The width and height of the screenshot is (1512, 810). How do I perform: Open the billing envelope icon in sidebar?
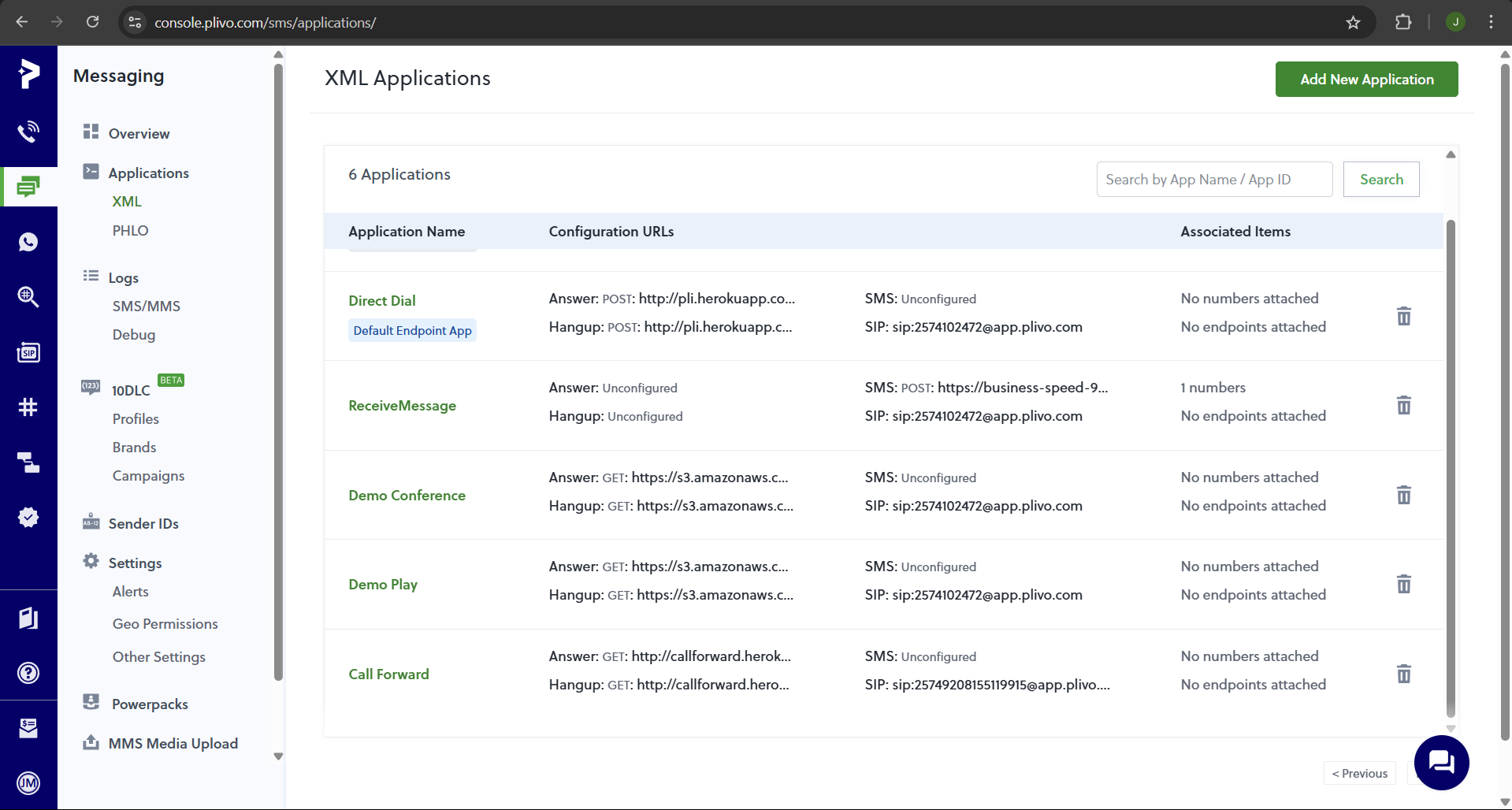pyautogui.click(x=28, y=728)
